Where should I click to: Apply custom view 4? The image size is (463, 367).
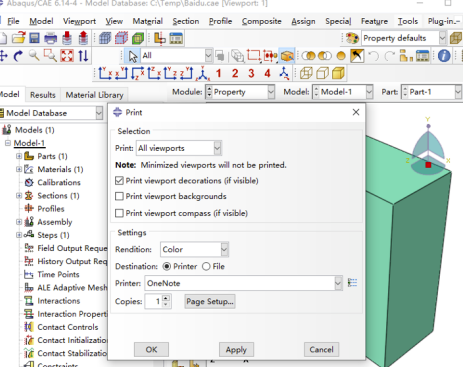click(x=267, y=73)
